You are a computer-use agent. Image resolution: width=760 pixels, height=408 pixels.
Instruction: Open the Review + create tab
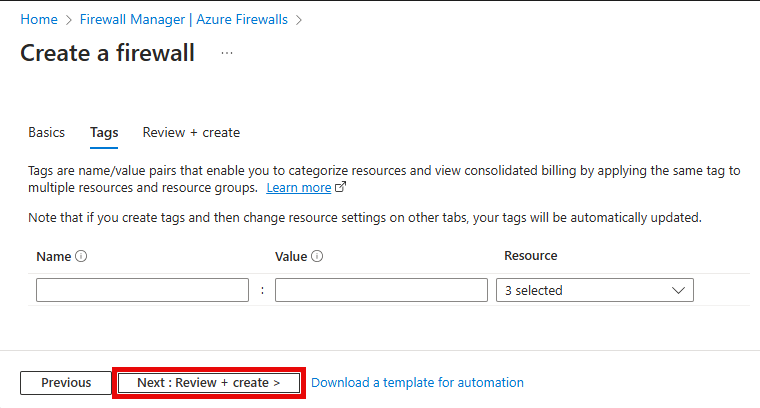[x=191, y=132]
